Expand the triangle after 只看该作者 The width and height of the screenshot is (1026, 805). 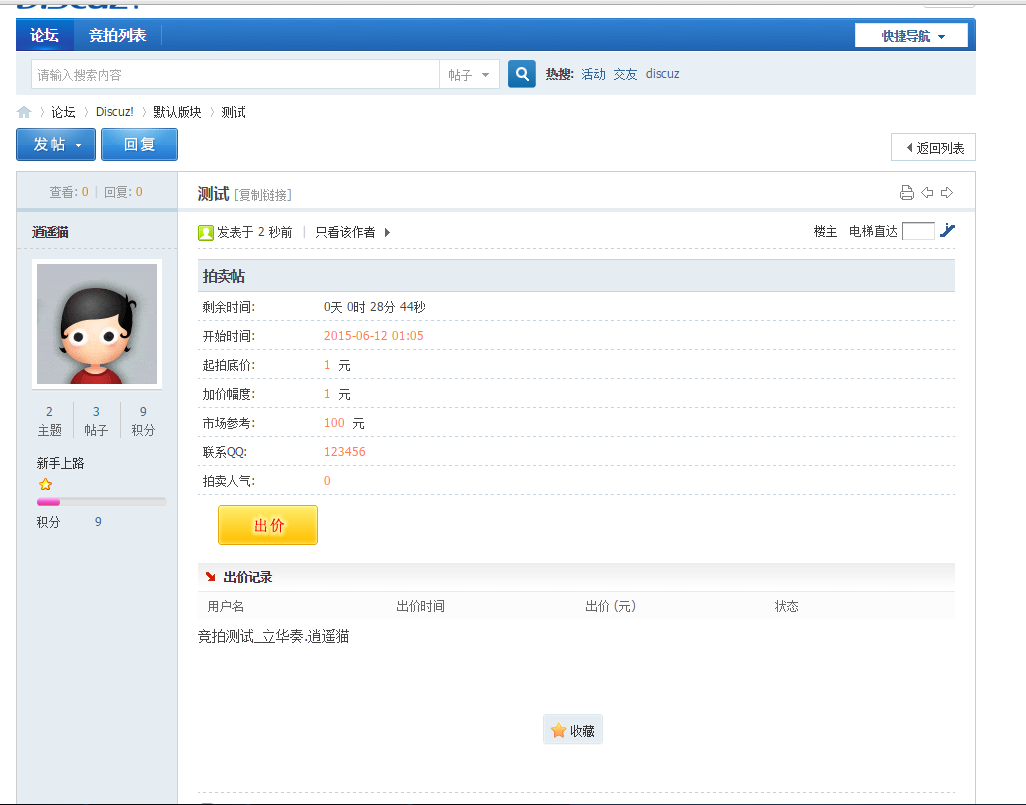(x=387, y=232)
